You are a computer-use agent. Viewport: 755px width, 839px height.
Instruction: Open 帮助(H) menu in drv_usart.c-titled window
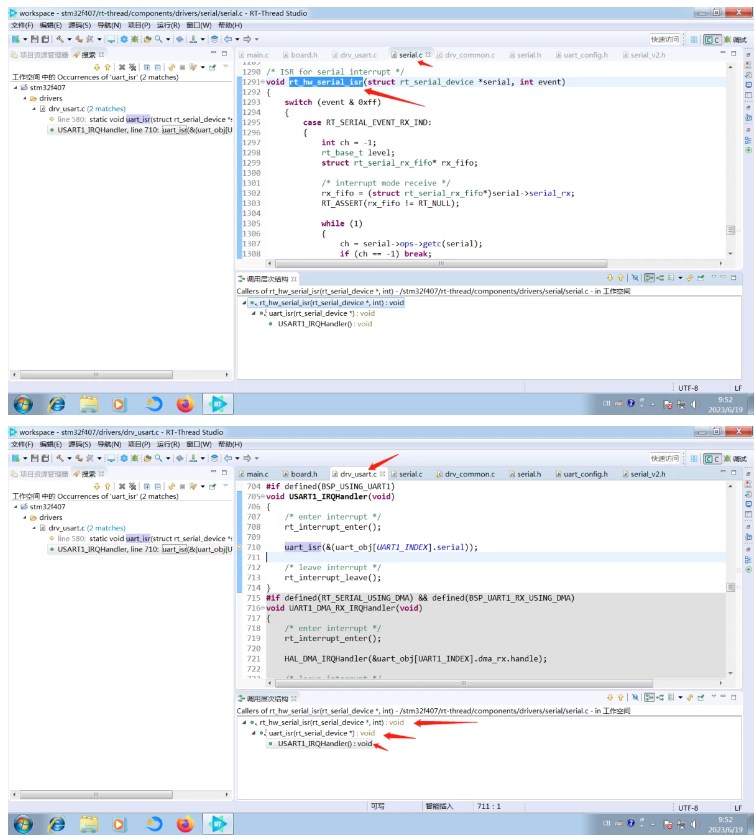(x=230, y=444)
